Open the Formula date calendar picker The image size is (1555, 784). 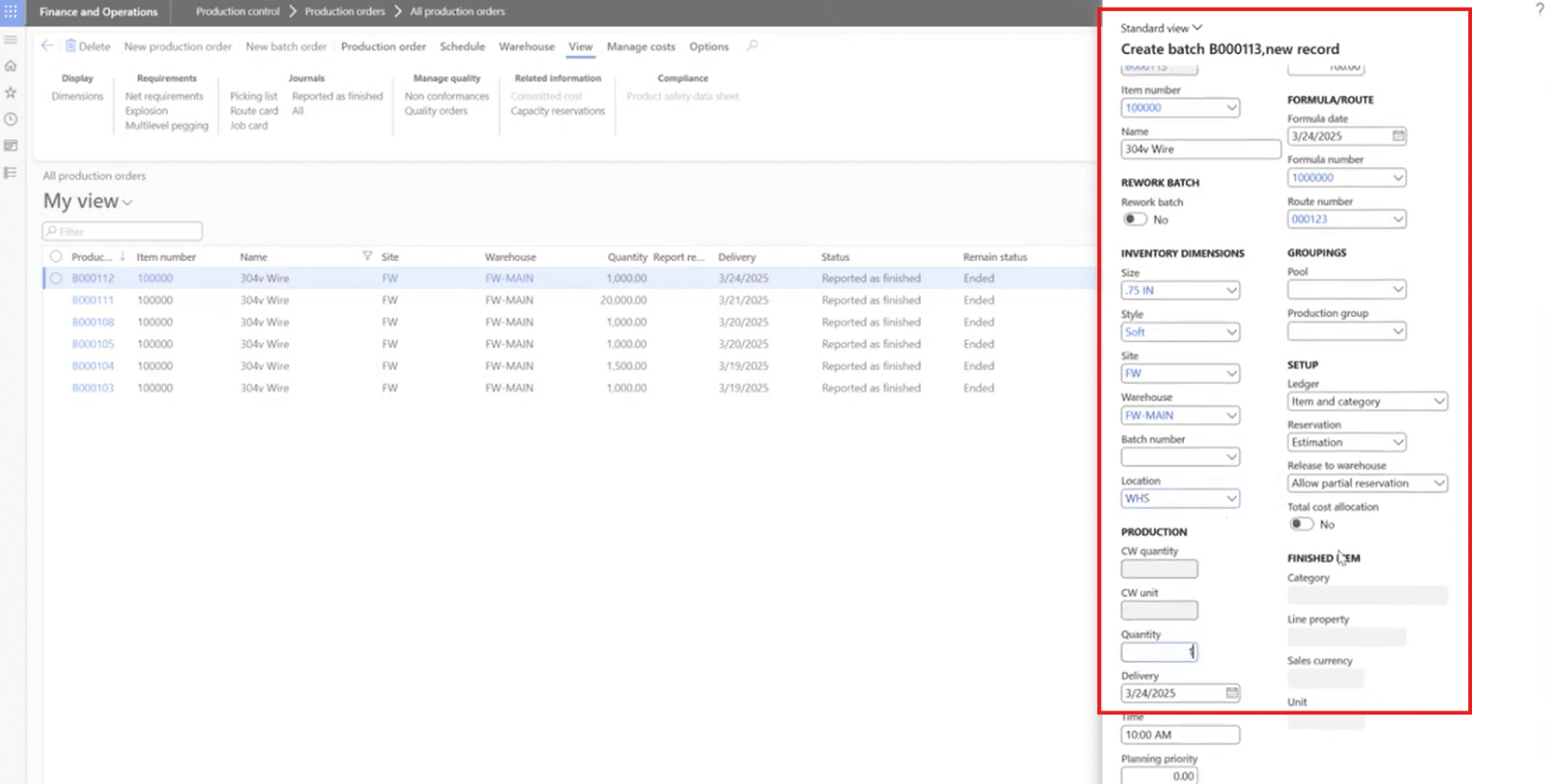[x=1398, y=136]
